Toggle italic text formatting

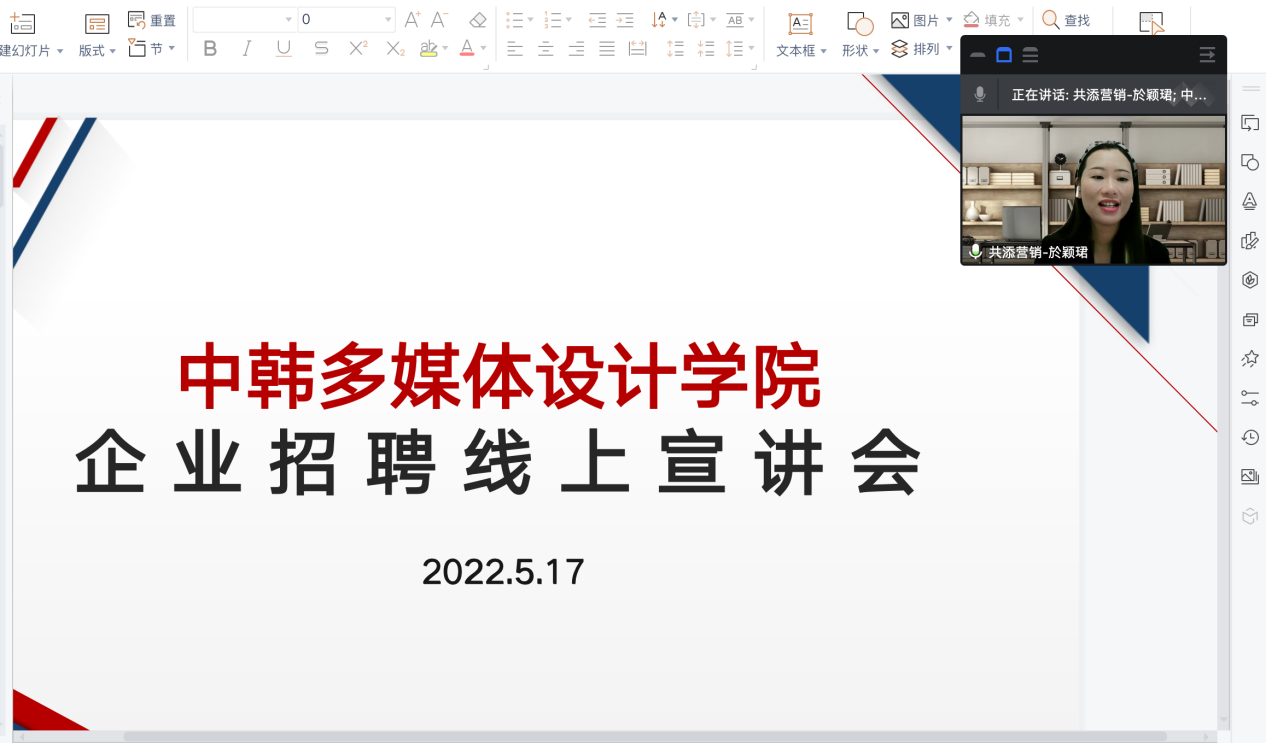pyautogui.click(x=247, y=48)
